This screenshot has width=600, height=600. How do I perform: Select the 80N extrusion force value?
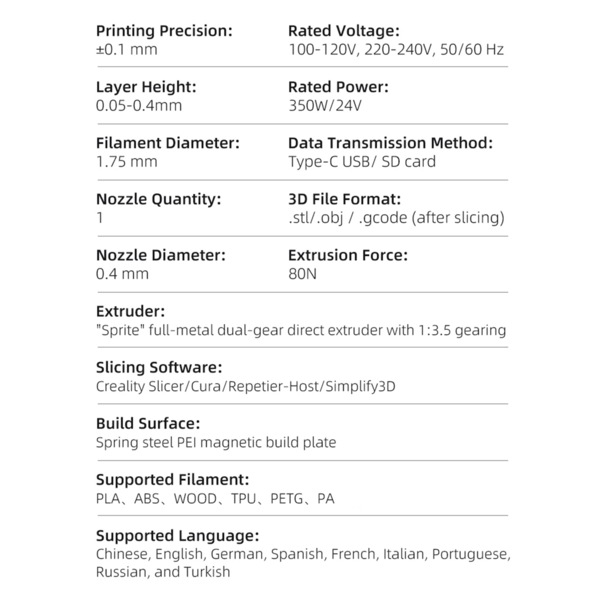pos(302,274)
